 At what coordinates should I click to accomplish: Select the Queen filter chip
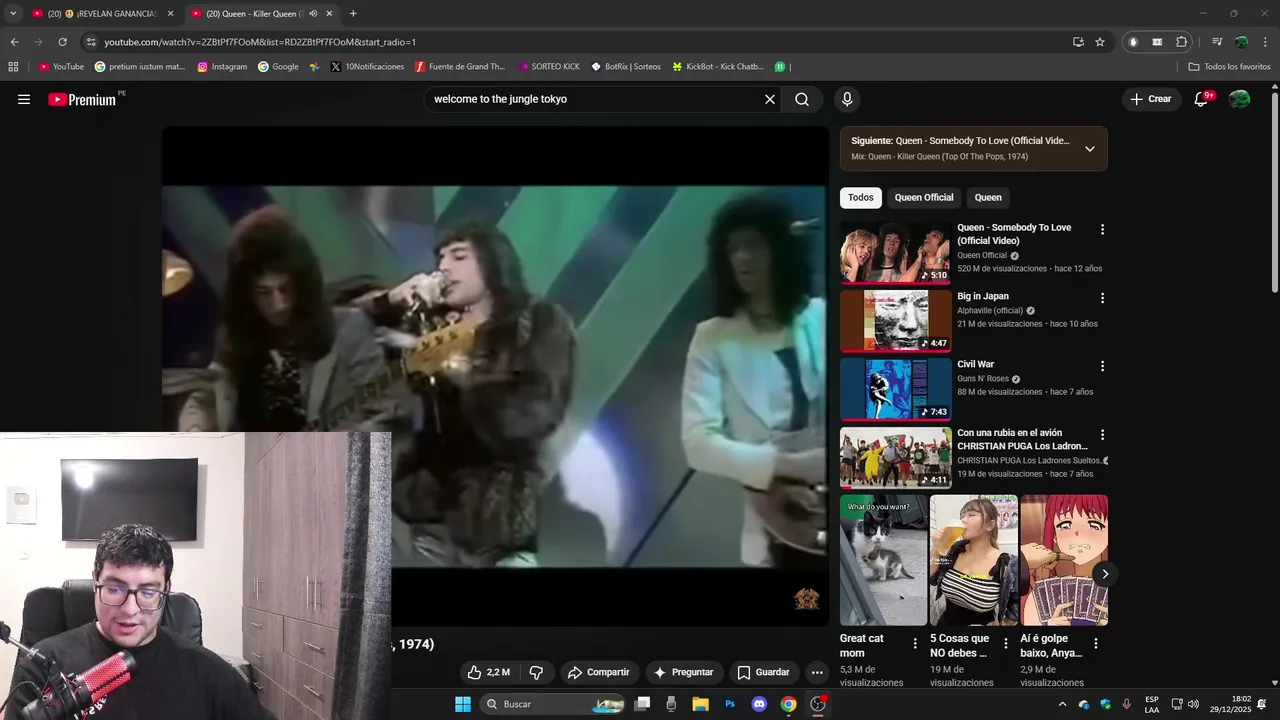click(x=988, y=197)
